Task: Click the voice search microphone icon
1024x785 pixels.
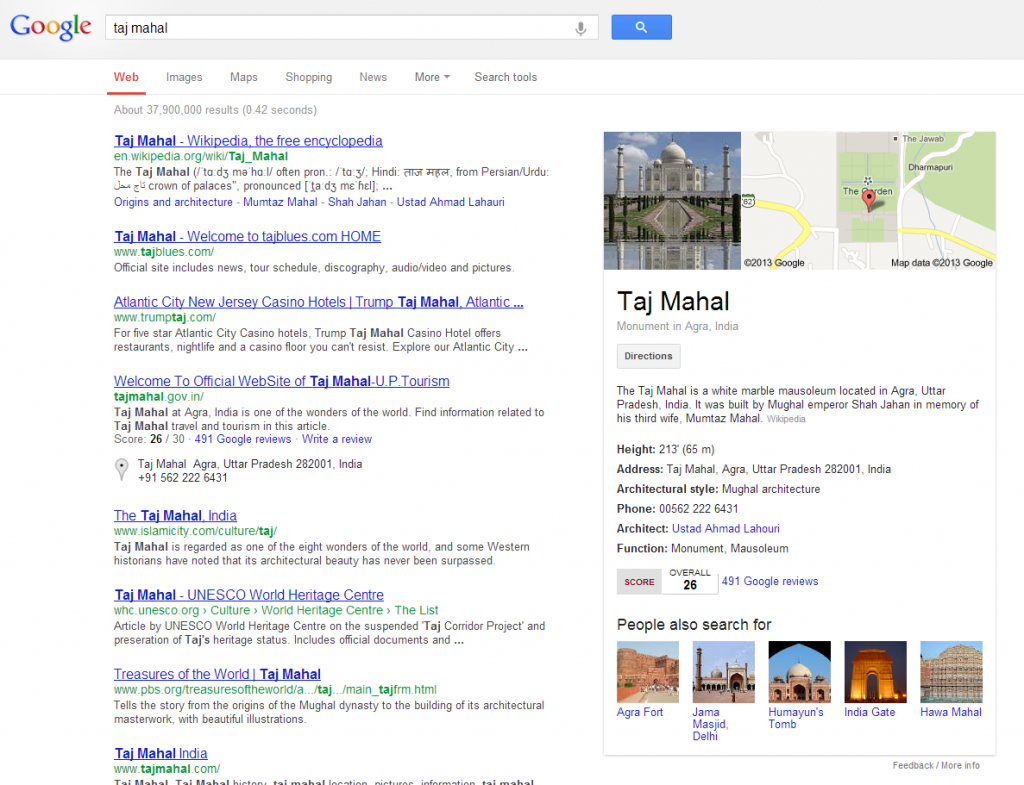Action: pos(581,27)
